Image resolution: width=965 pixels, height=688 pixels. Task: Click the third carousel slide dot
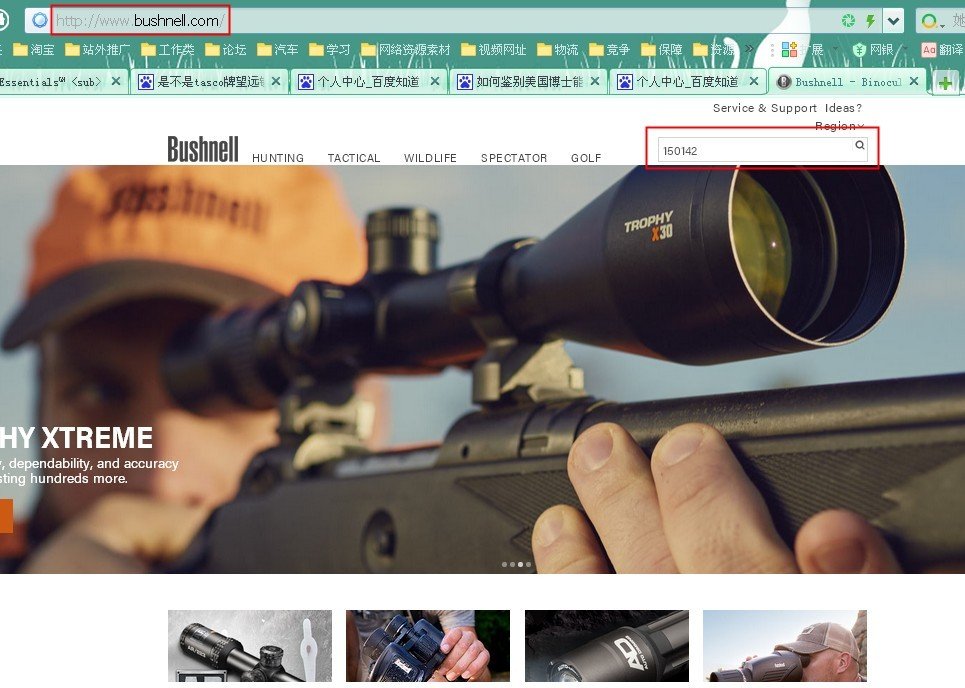[520, 565]
